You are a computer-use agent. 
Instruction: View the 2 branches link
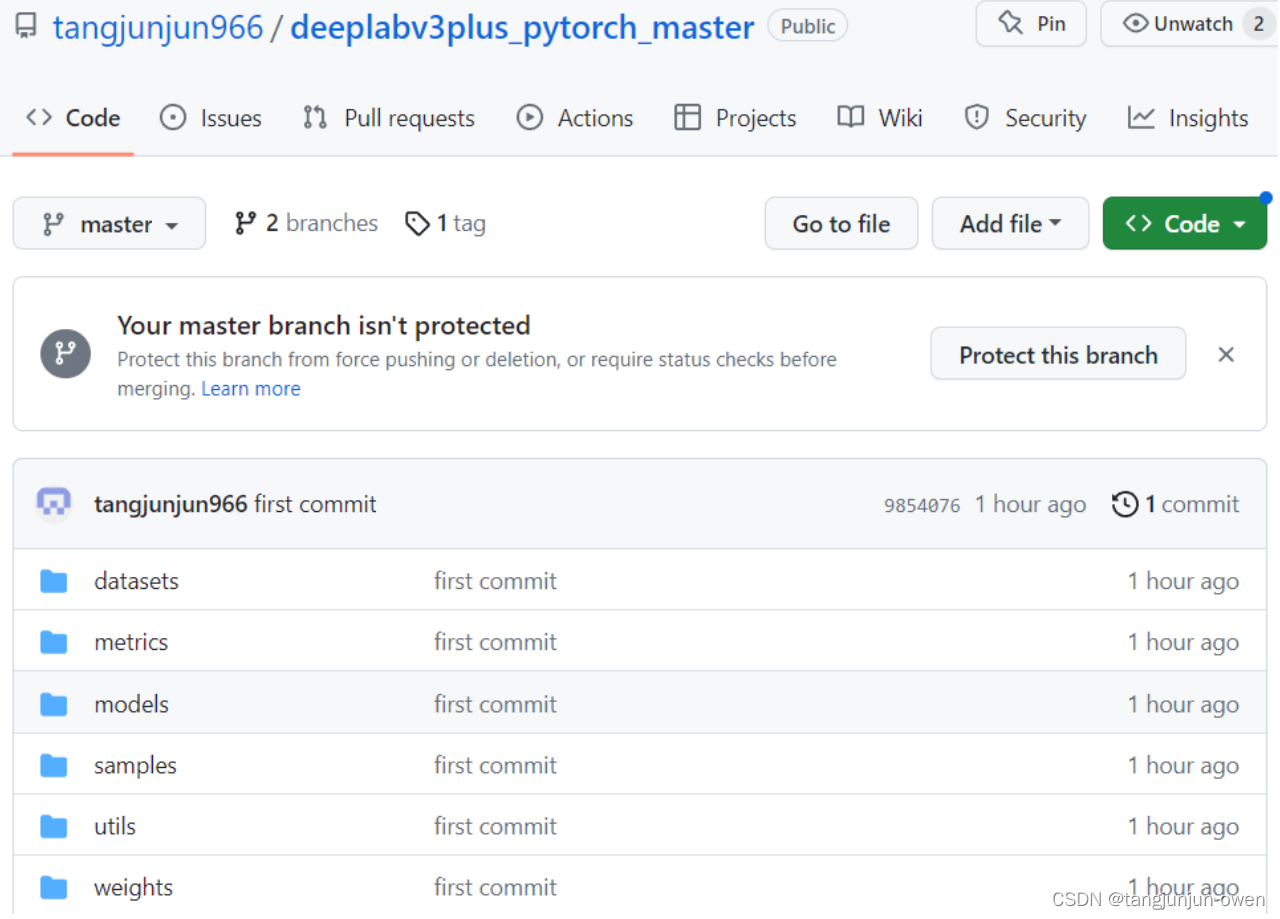click(x=306, y=223)
